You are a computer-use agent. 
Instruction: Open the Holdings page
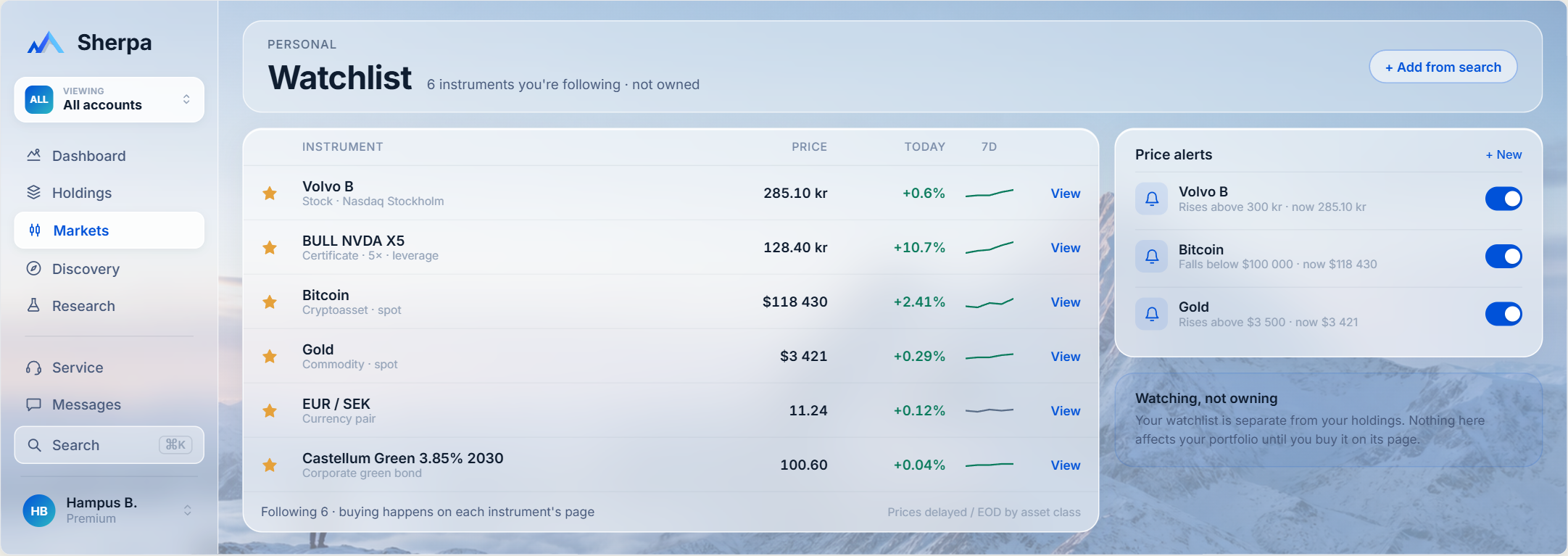click(x=109, y=193)
